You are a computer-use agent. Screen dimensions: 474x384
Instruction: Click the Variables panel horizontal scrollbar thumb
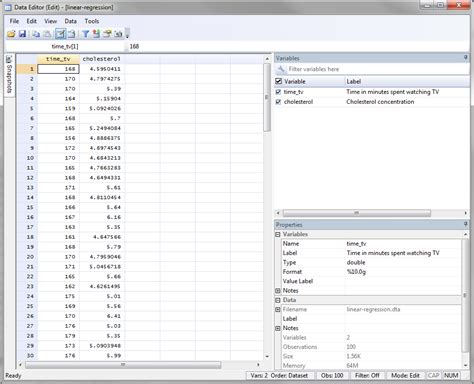(357, 213)
